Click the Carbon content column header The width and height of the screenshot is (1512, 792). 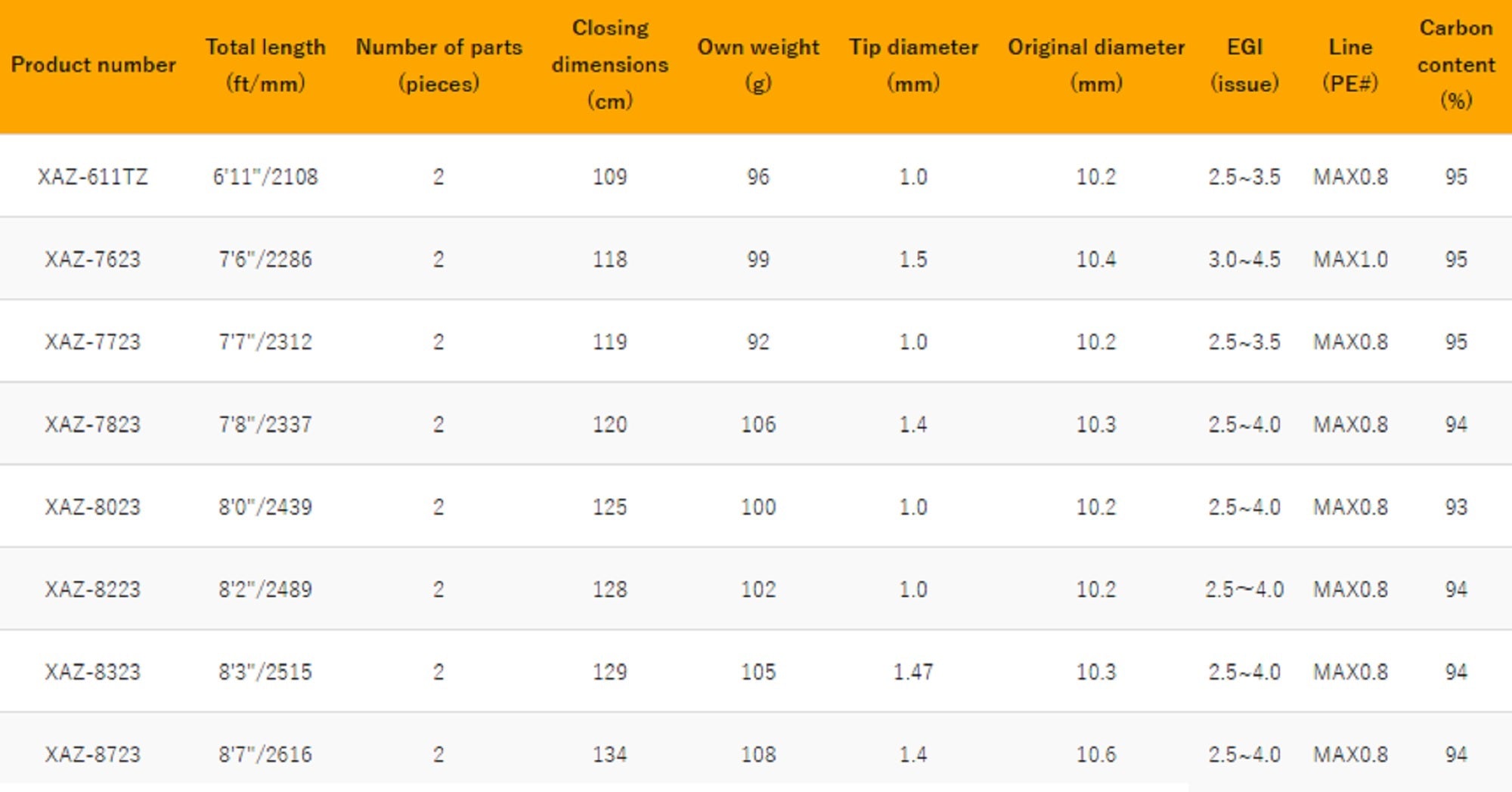point(1455,65)
